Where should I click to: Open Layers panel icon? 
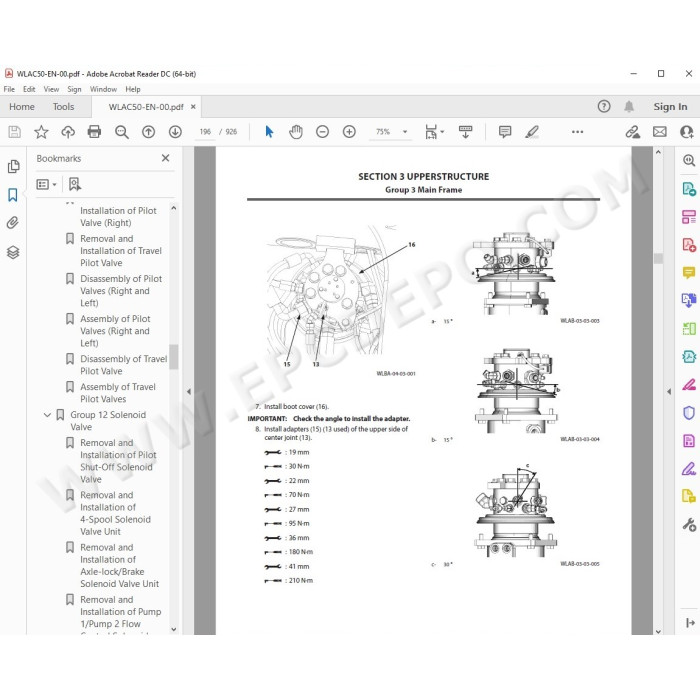(13, 252)
